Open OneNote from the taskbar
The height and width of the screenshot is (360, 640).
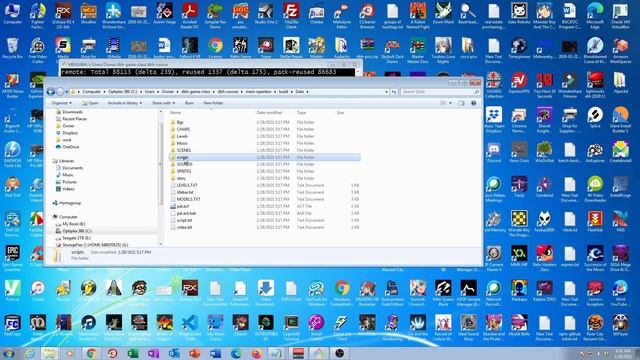click(153, 353)
